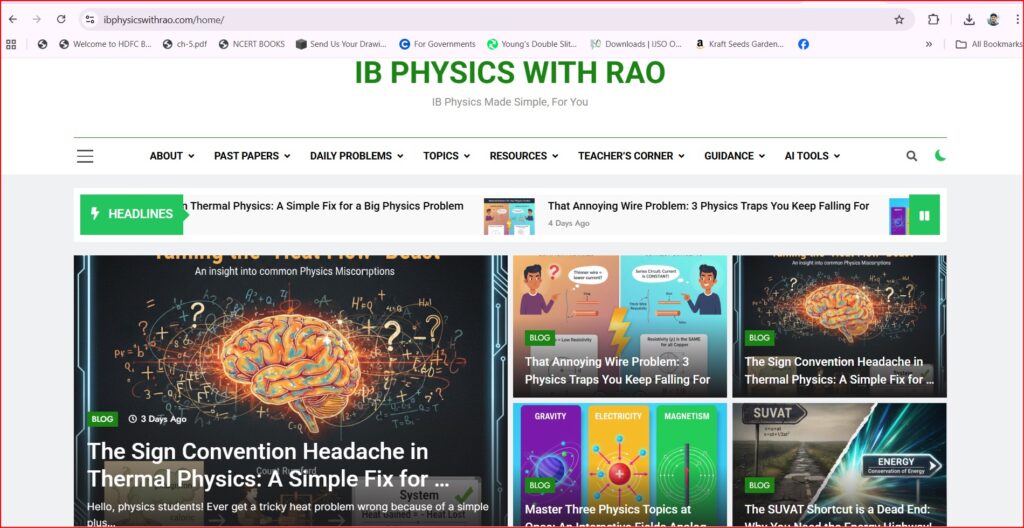Open the AI TOOLS menu

click(811, 156)
